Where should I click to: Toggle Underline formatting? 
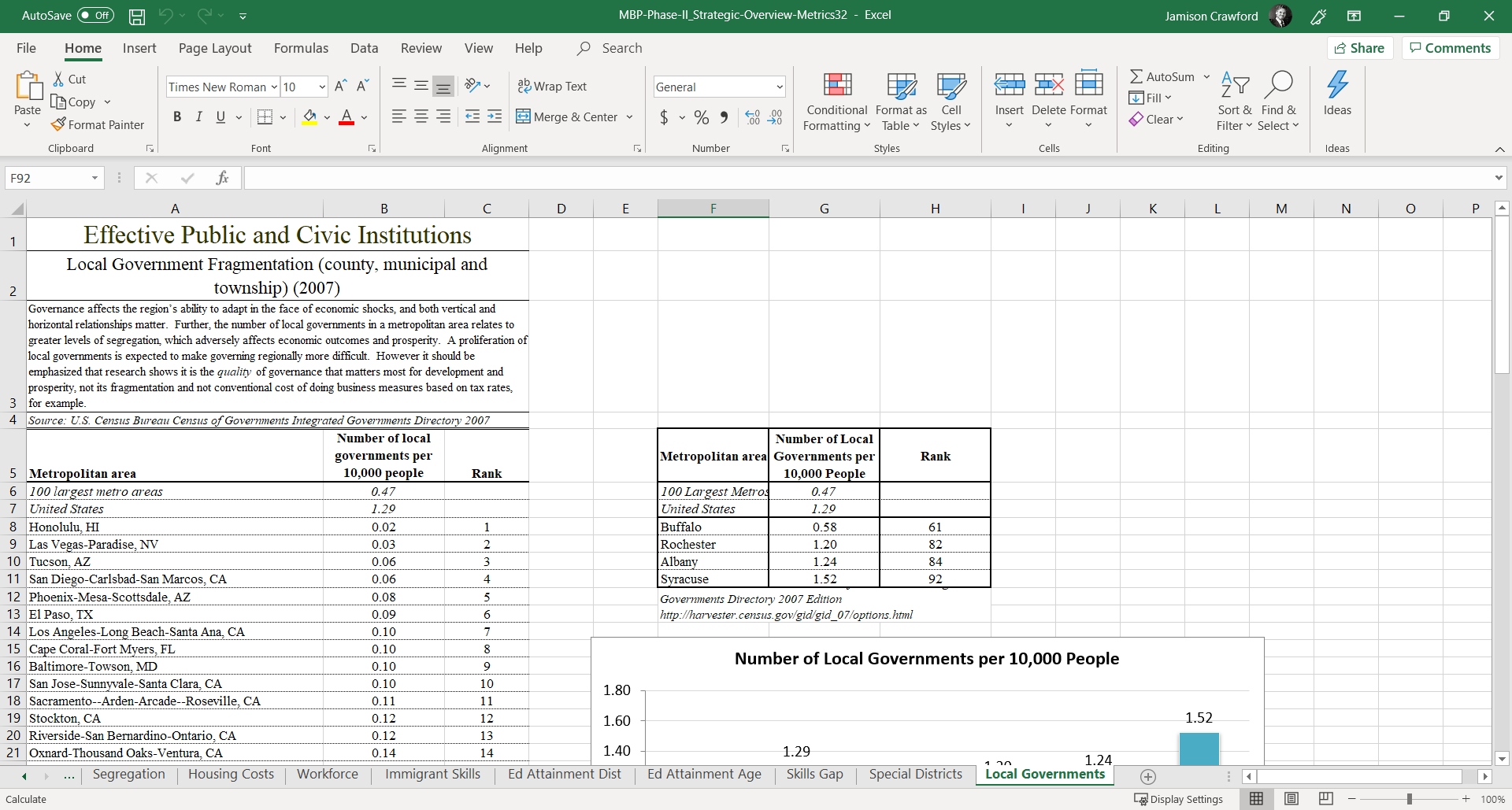click(x=220, y=117)
